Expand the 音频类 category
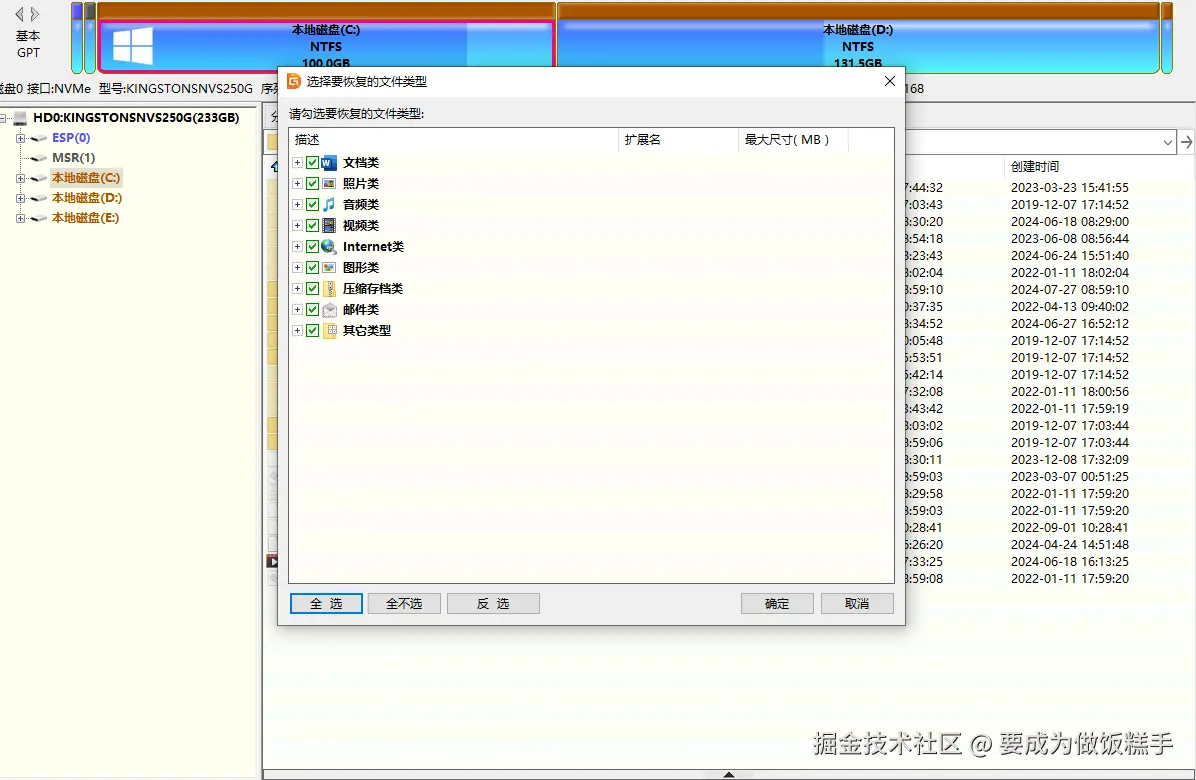Screen dimensions: 1196x780 point(298,204)
